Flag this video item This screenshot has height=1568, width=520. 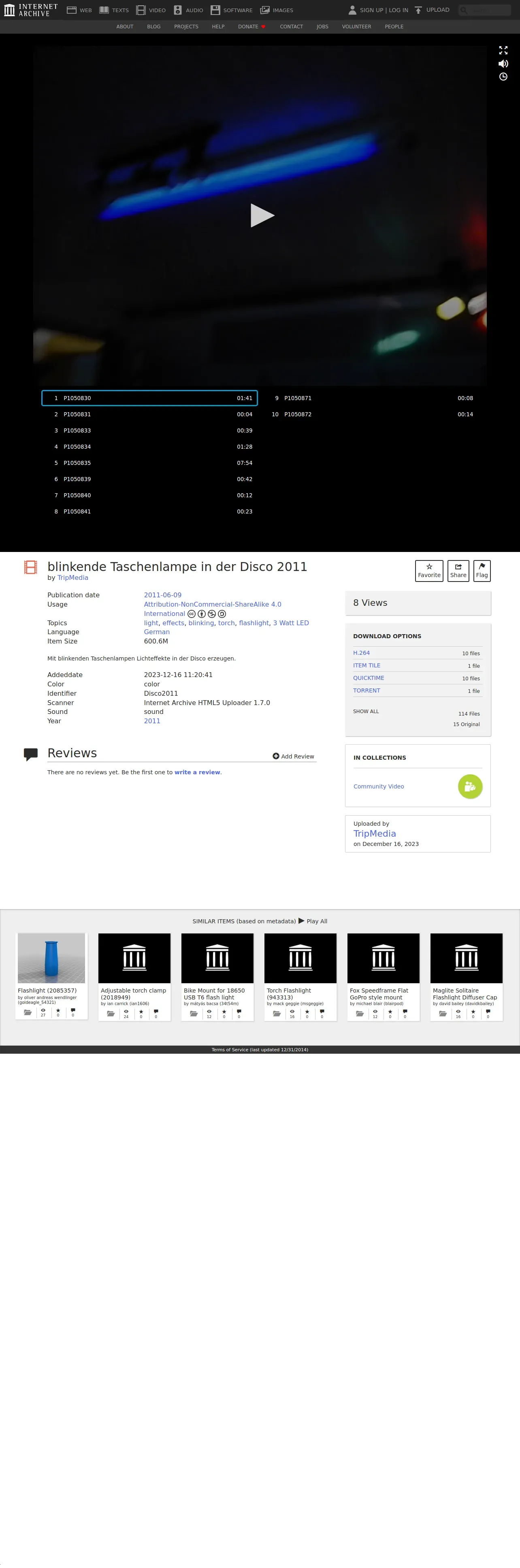[x=482, y=571]
